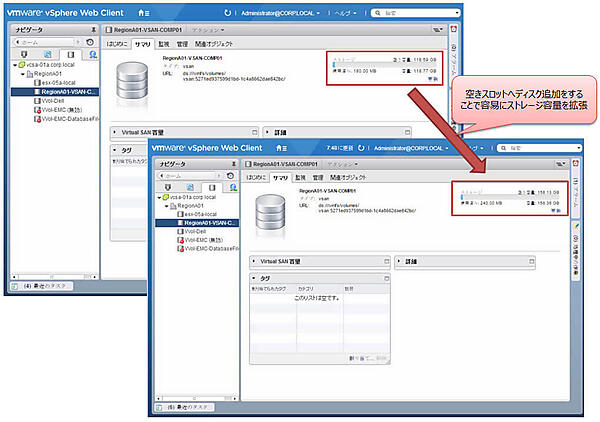Click 更新 link under storage, front window

point(555,211)
